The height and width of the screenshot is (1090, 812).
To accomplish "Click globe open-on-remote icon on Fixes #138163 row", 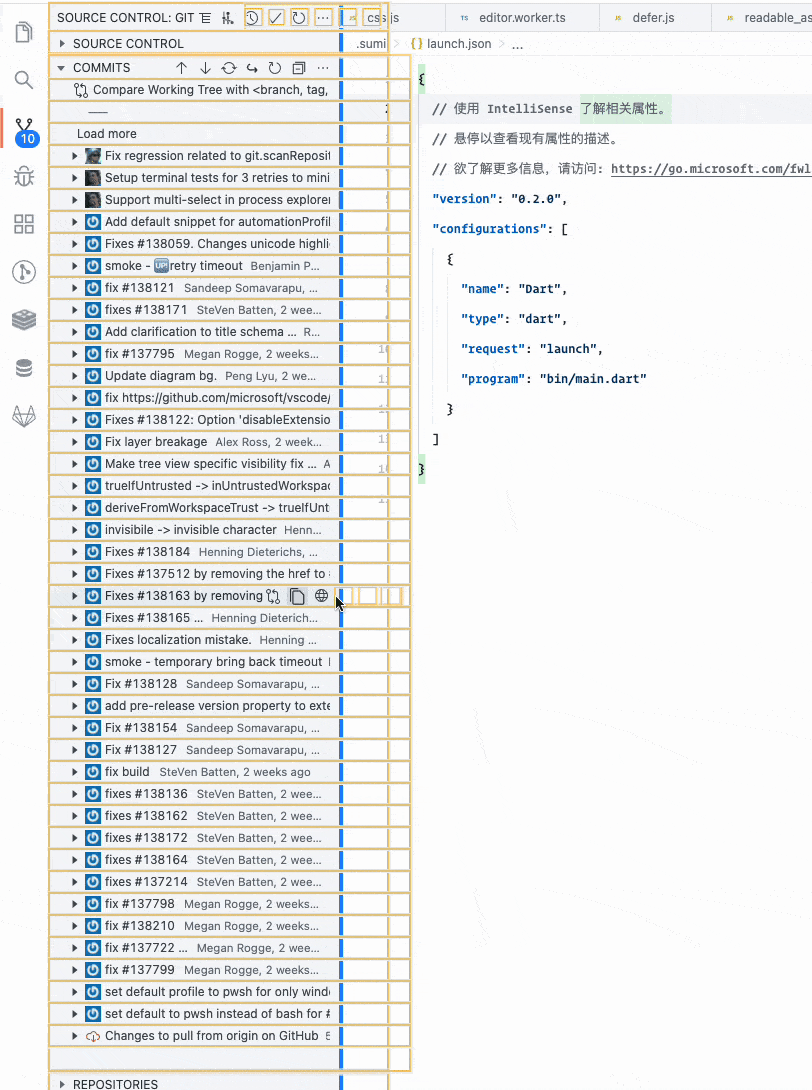I will click(321, 596).
